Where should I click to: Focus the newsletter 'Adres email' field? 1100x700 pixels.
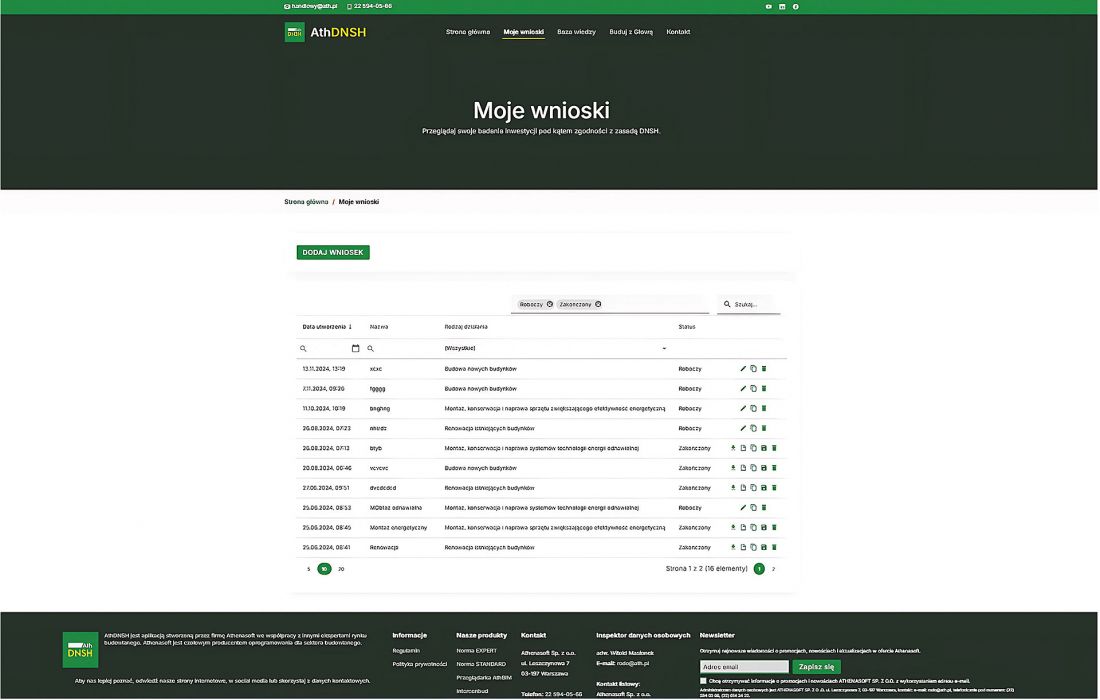[744, 667]
